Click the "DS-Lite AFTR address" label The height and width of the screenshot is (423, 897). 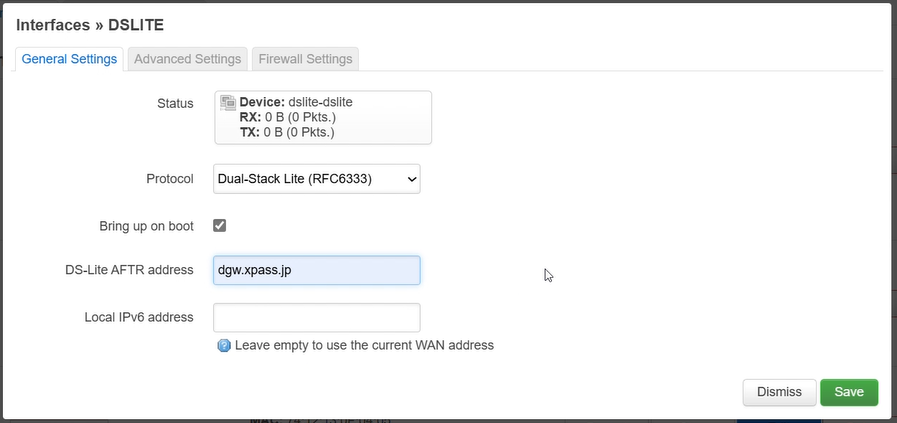click(x=128, y=270)
